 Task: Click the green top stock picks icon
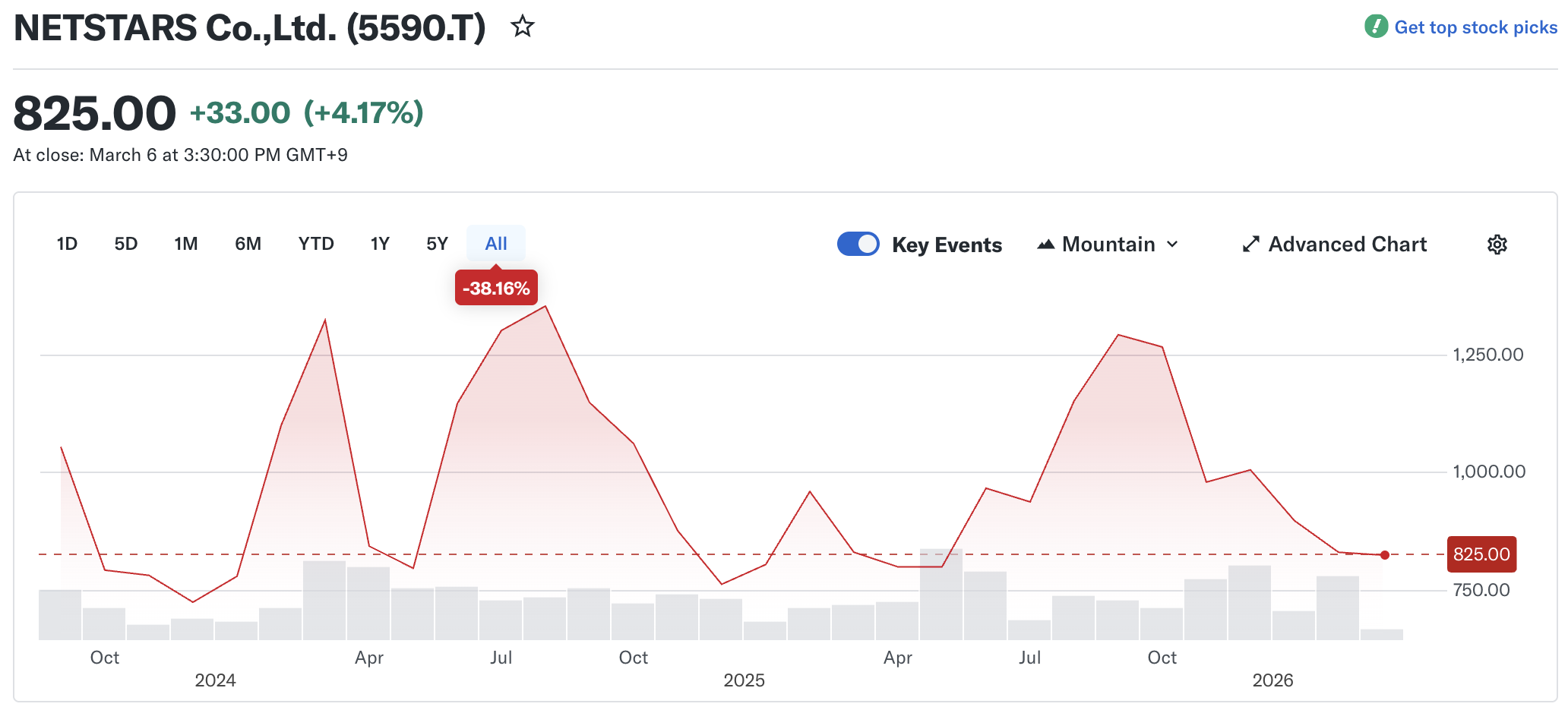coord(1376,27)
